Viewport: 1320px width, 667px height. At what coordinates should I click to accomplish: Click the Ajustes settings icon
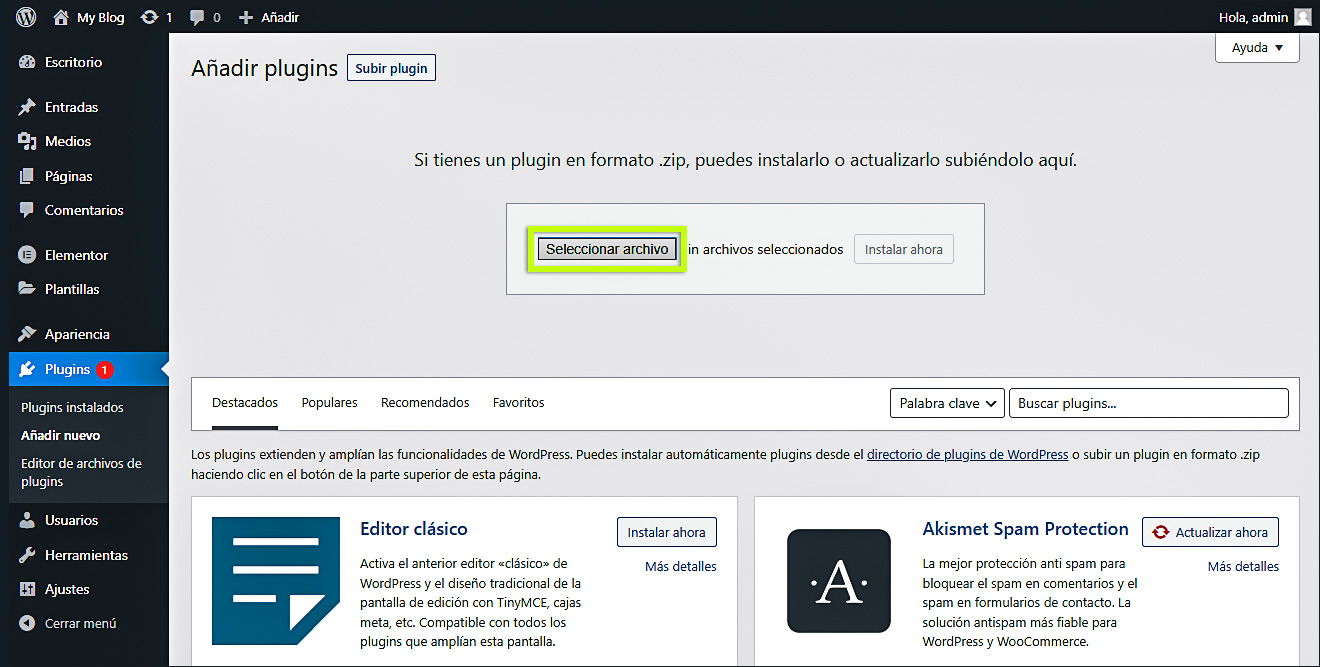point(27,589)
